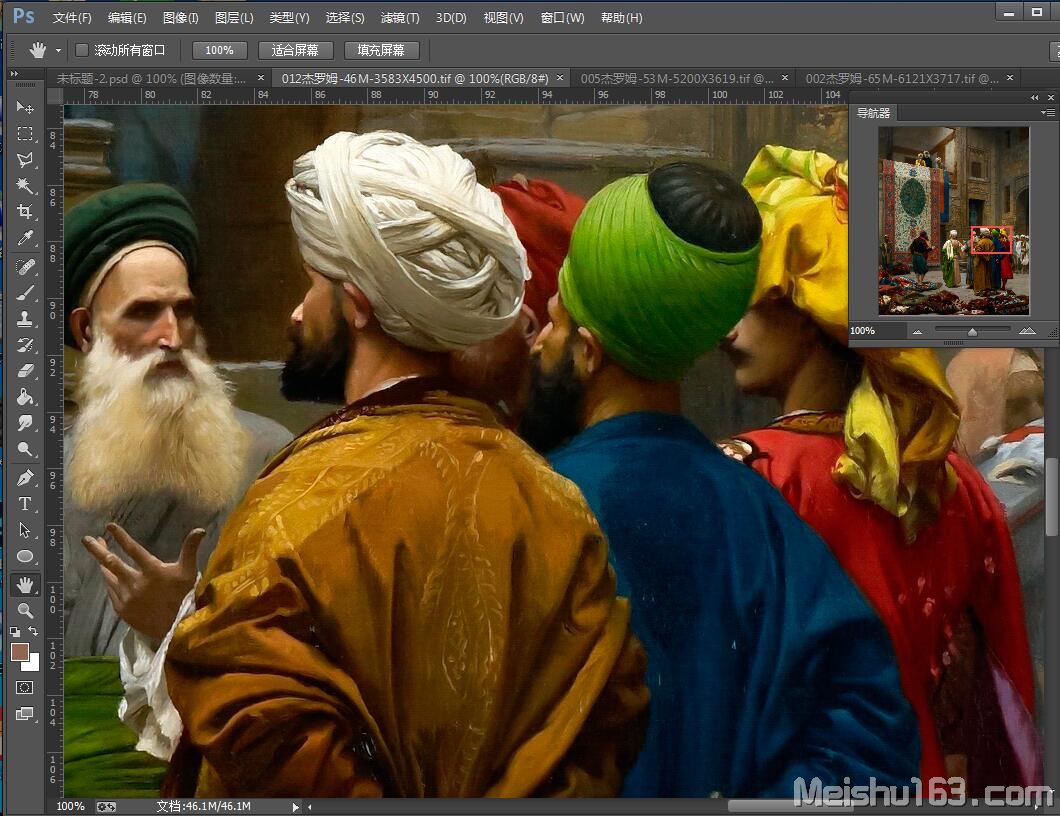
Task: Open the 视图(V) menu
Action: tap(504, 18)
